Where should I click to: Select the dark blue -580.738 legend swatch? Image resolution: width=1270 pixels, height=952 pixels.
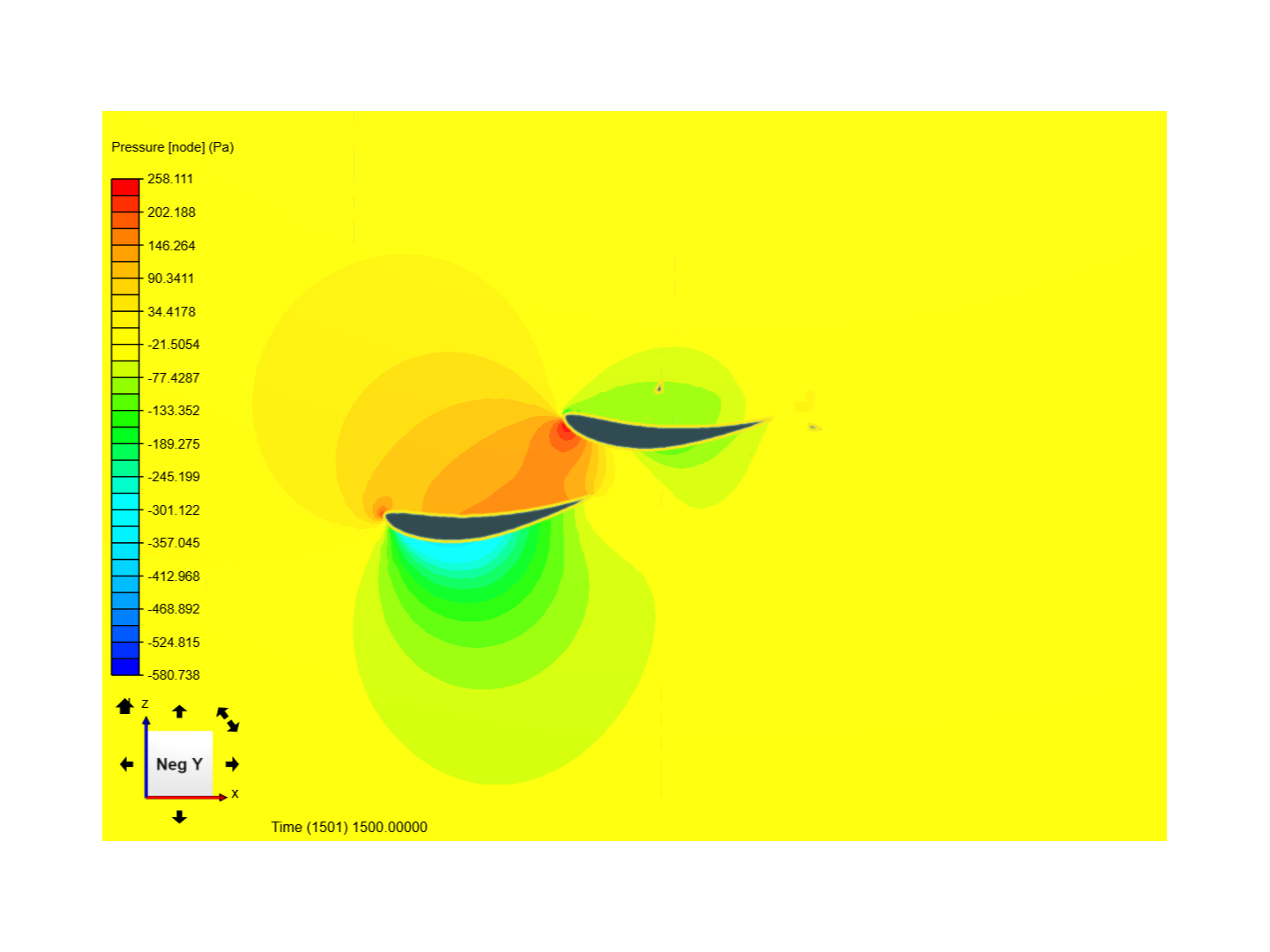click(x=123, y=667)
